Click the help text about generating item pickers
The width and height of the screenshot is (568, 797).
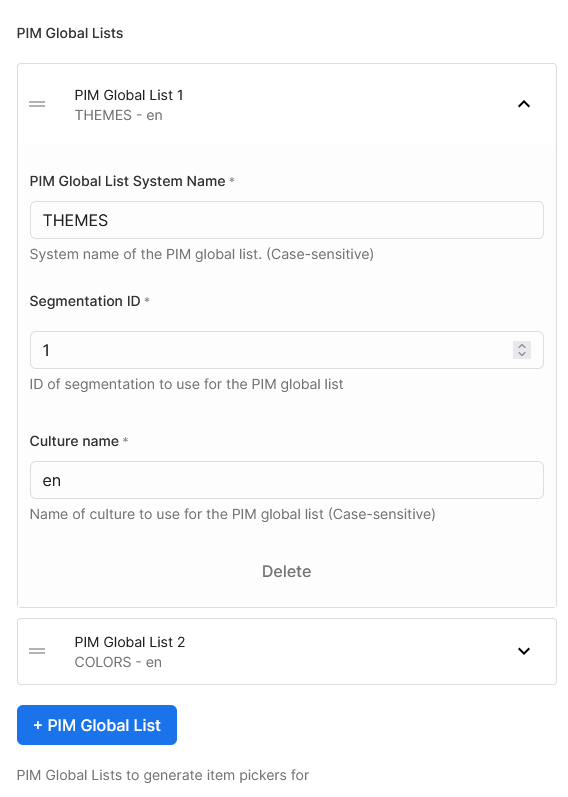[163, 775]
